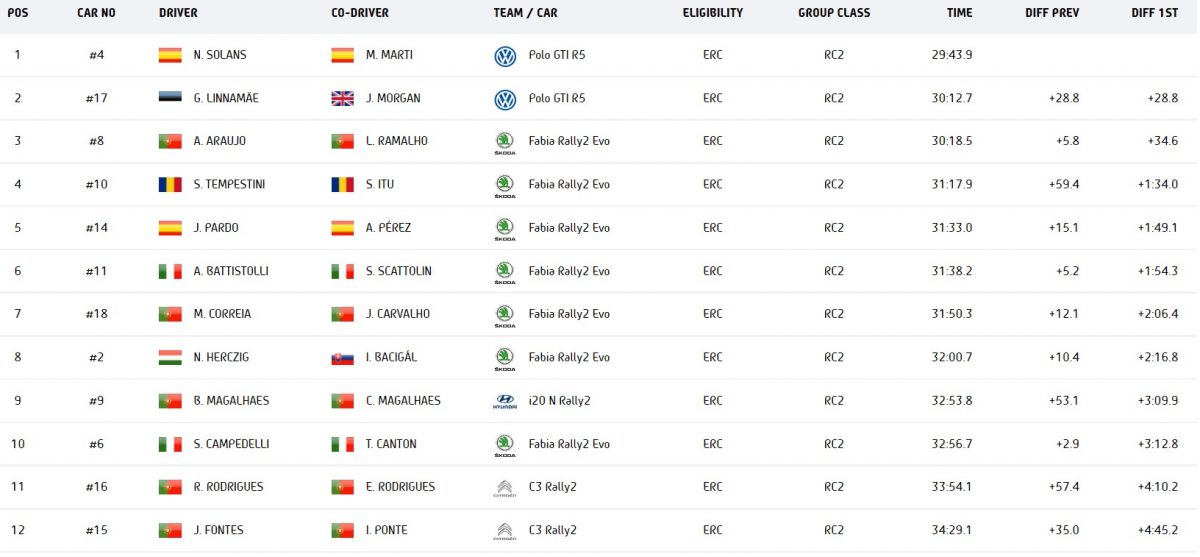Click the Estonian flag next to G. Linnamäe
The image size is (1200, 557).
point(170,98)
